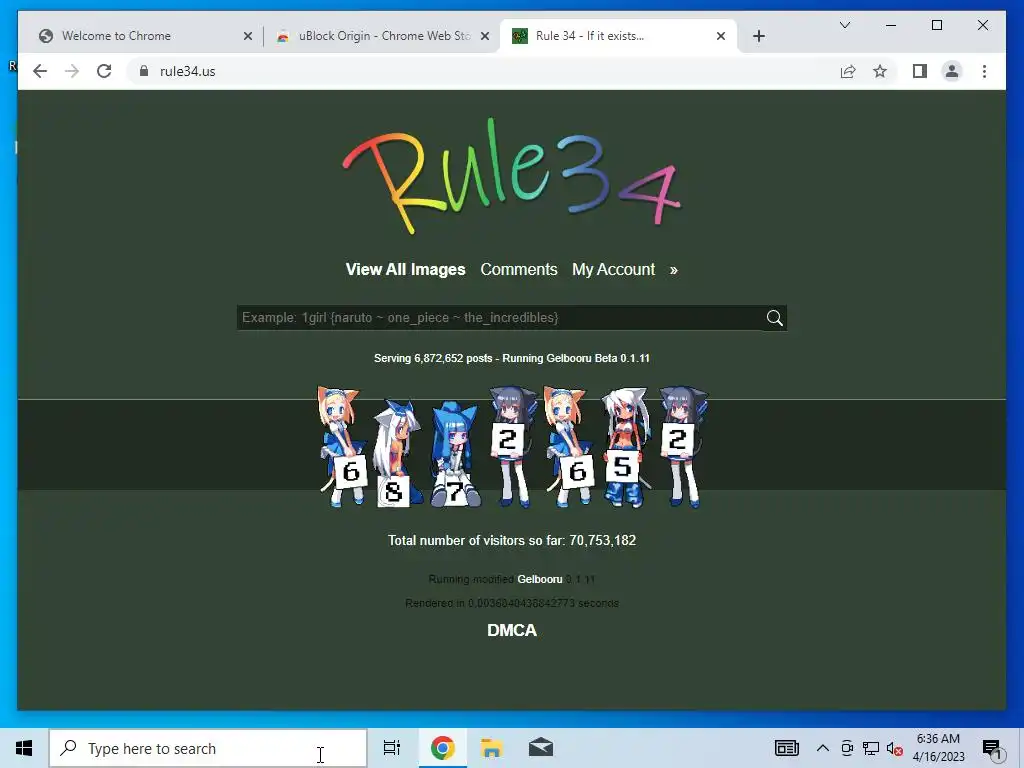
Task: Close the Welcome to Chrome tab
Action: click(x=248, y=36)
